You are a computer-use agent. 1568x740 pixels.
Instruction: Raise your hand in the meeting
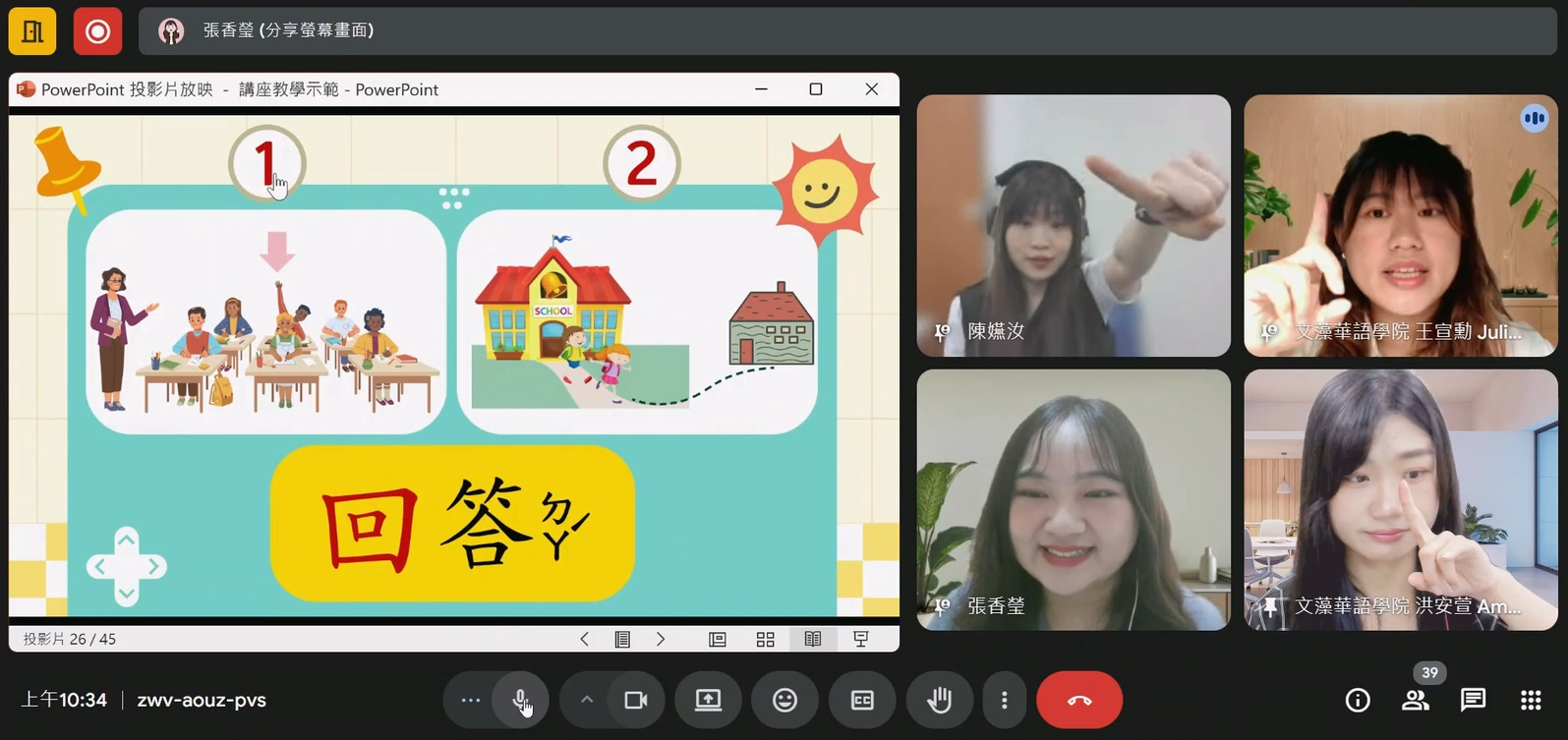[x=939, y=700]
